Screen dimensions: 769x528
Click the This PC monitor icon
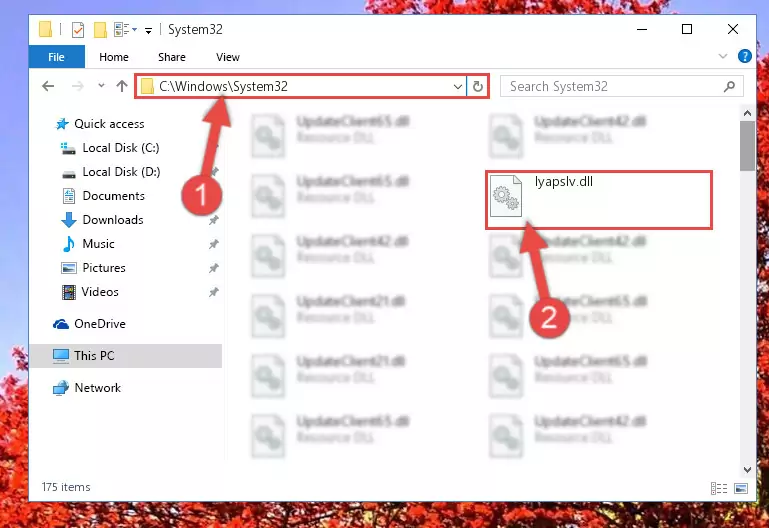coord(61,356)
